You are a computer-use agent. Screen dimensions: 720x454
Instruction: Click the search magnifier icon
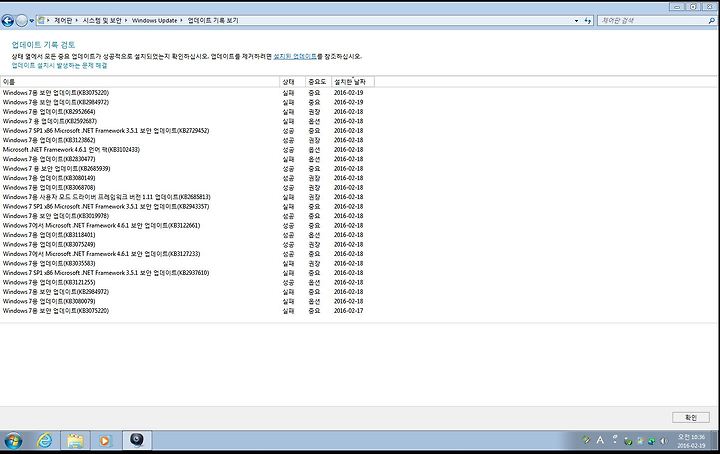point(712,21)
